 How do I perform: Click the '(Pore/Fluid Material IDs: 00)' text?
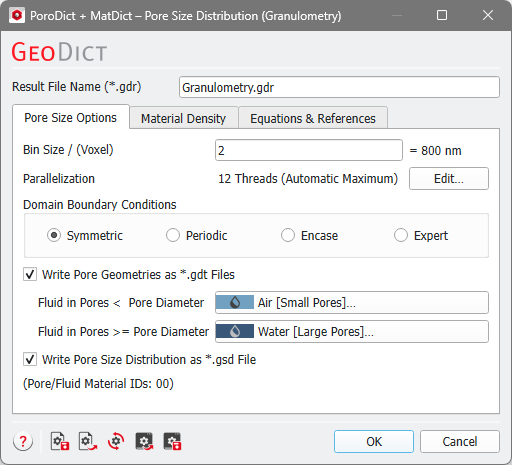98,384
